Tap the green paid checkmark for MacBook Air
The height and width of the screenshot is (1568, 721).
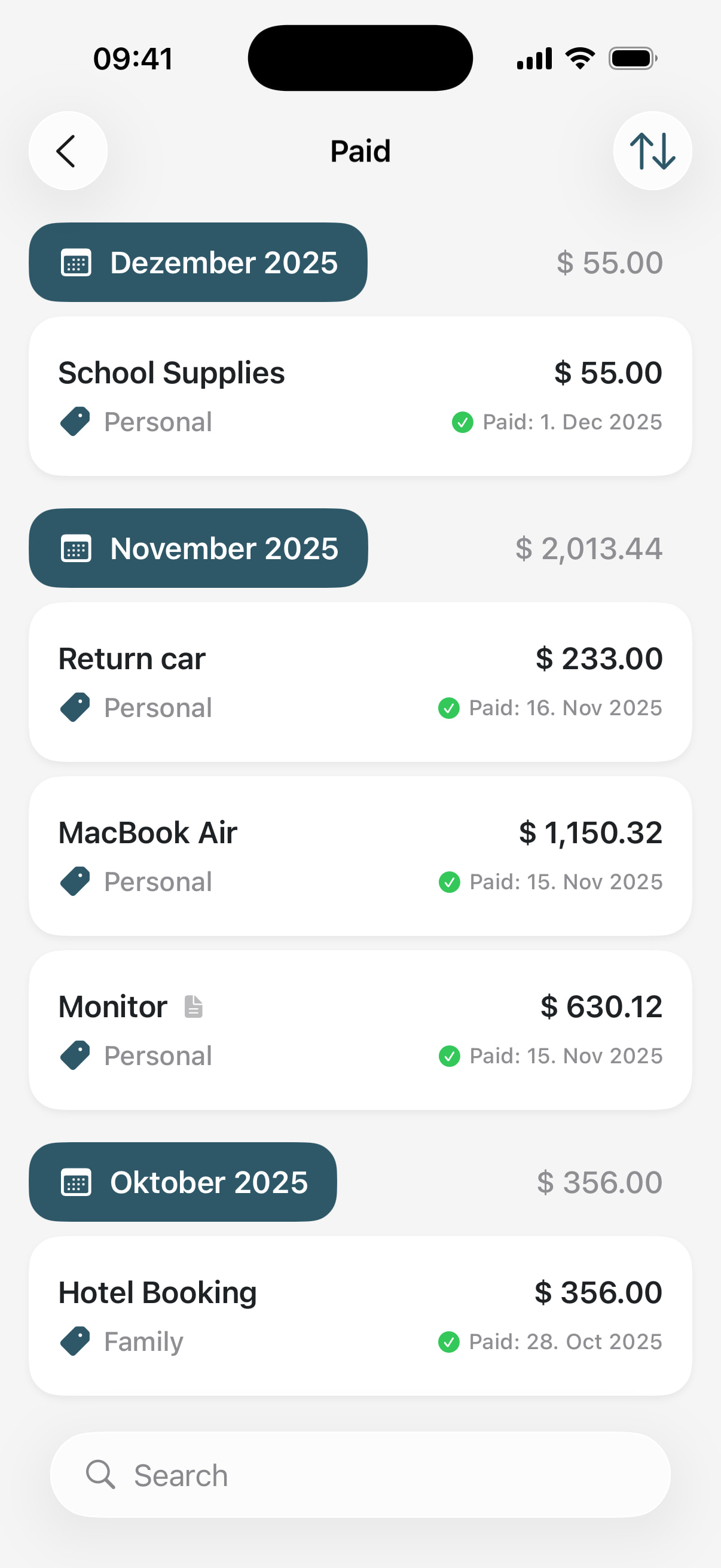click(449, 882)
